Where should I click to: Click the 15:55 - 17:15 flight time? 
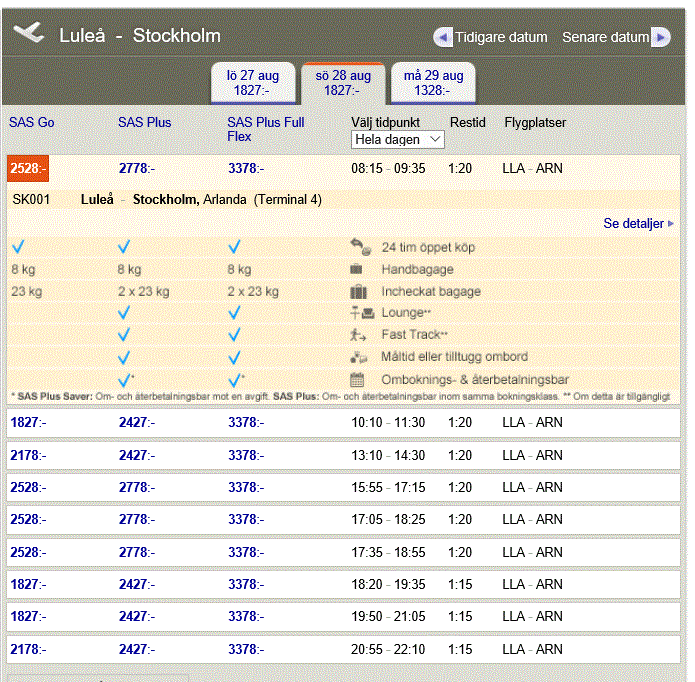point(388,487)
